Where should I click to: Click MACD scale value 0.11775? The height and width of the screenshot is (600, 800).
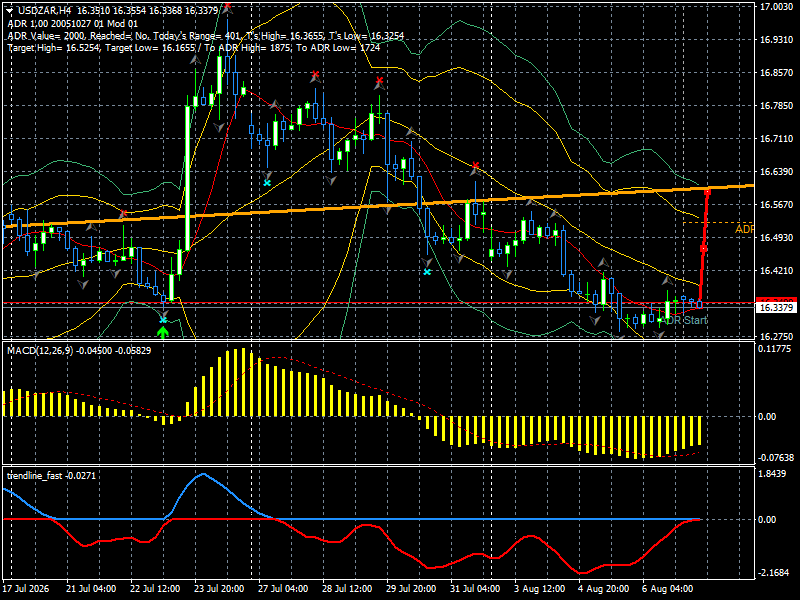point(774,349)
